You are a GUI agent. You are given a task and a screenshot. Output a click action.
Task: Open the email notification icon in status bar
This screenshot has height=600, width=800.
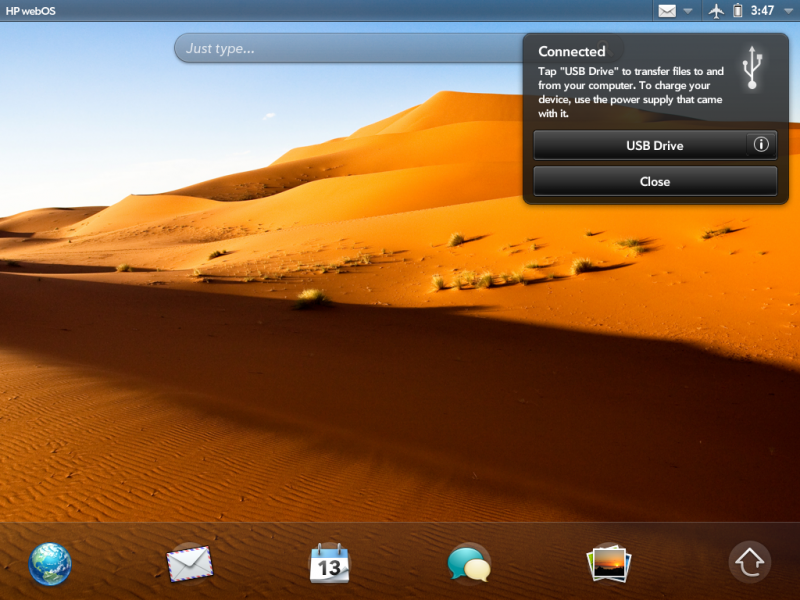point(667,11)
